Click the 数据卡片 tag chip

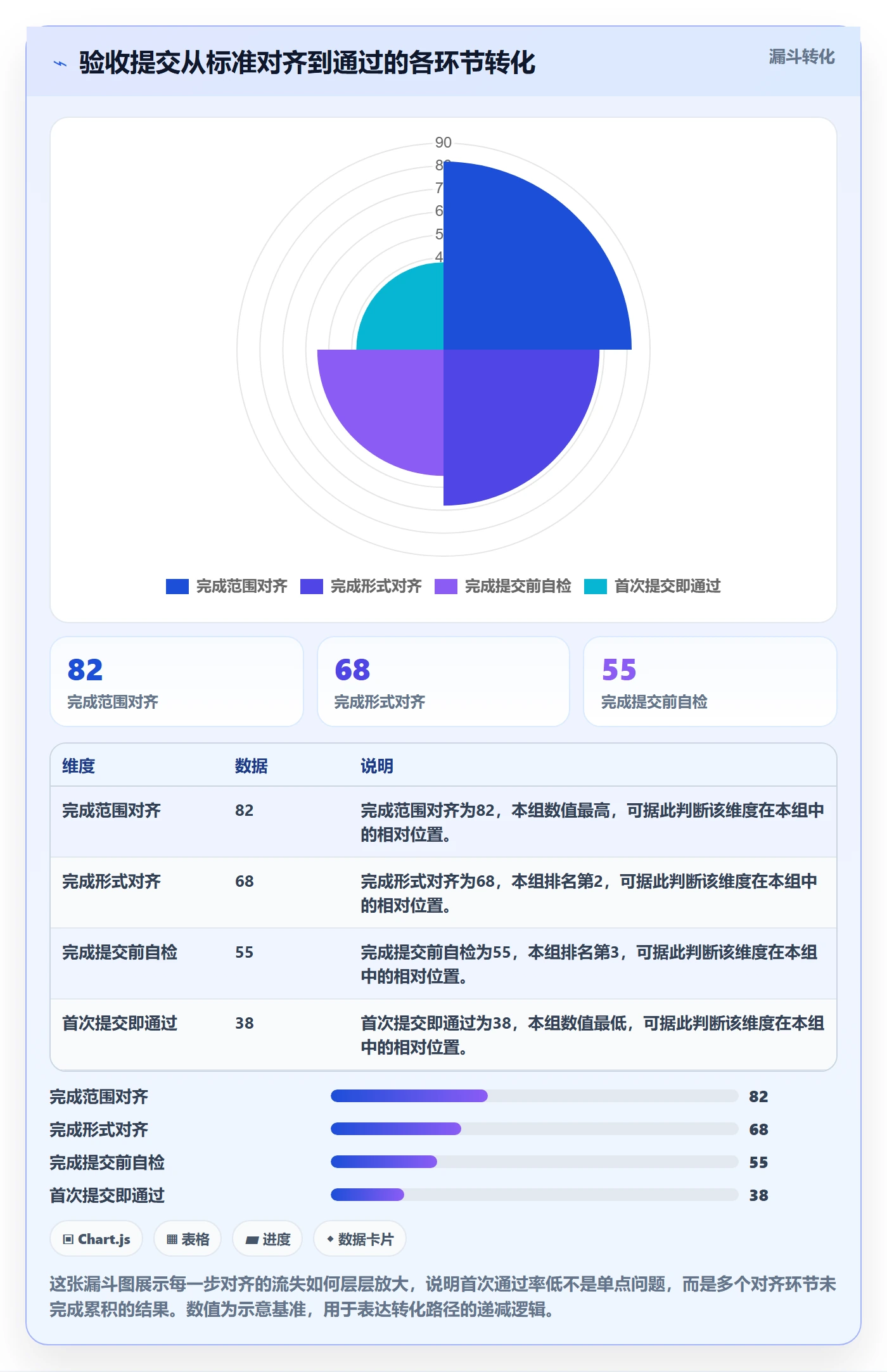[360, 1239]
